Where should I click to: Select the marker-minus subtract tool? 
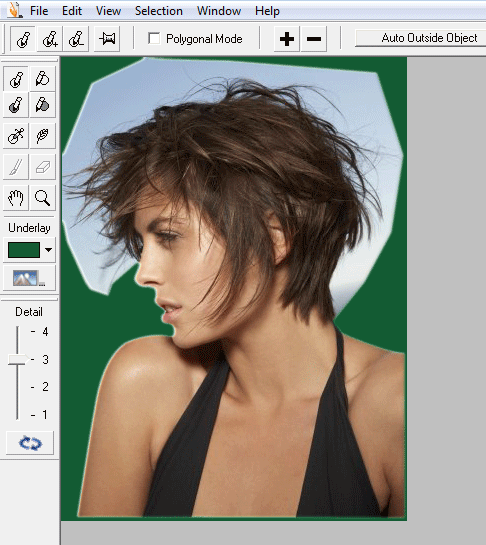tap(76, 39)
